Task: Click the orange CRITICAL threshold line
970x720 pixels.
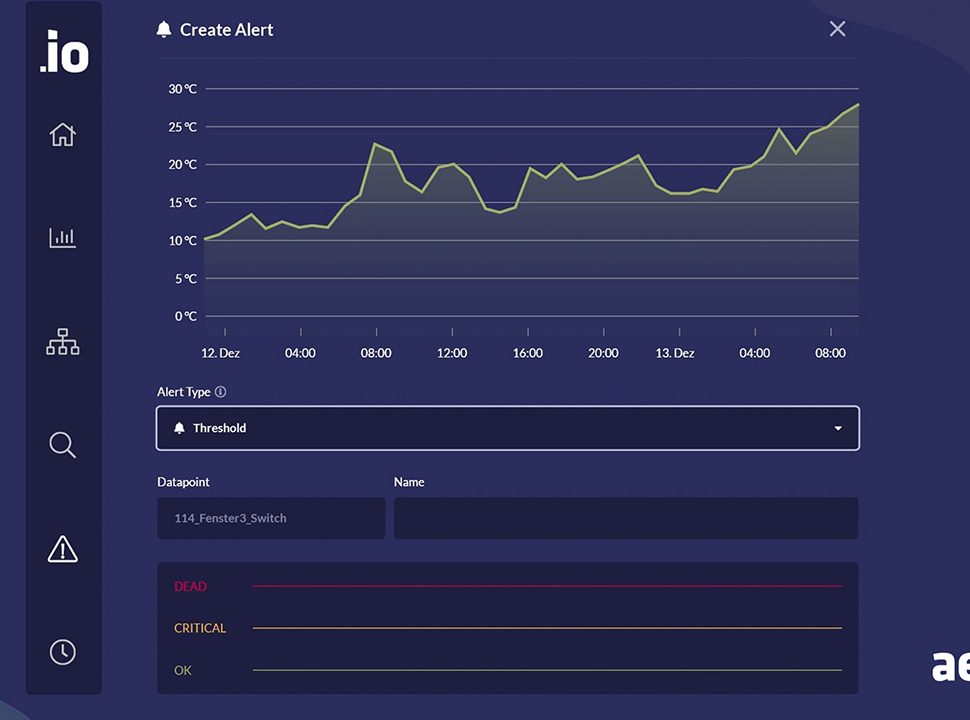Action: [547, 628]
